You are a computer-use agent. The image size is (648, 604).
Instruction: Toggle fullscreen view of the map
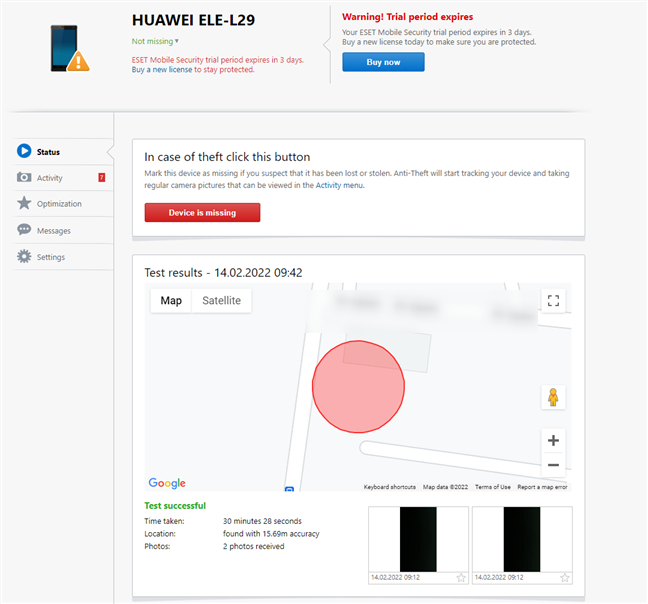tap(553, 300)
